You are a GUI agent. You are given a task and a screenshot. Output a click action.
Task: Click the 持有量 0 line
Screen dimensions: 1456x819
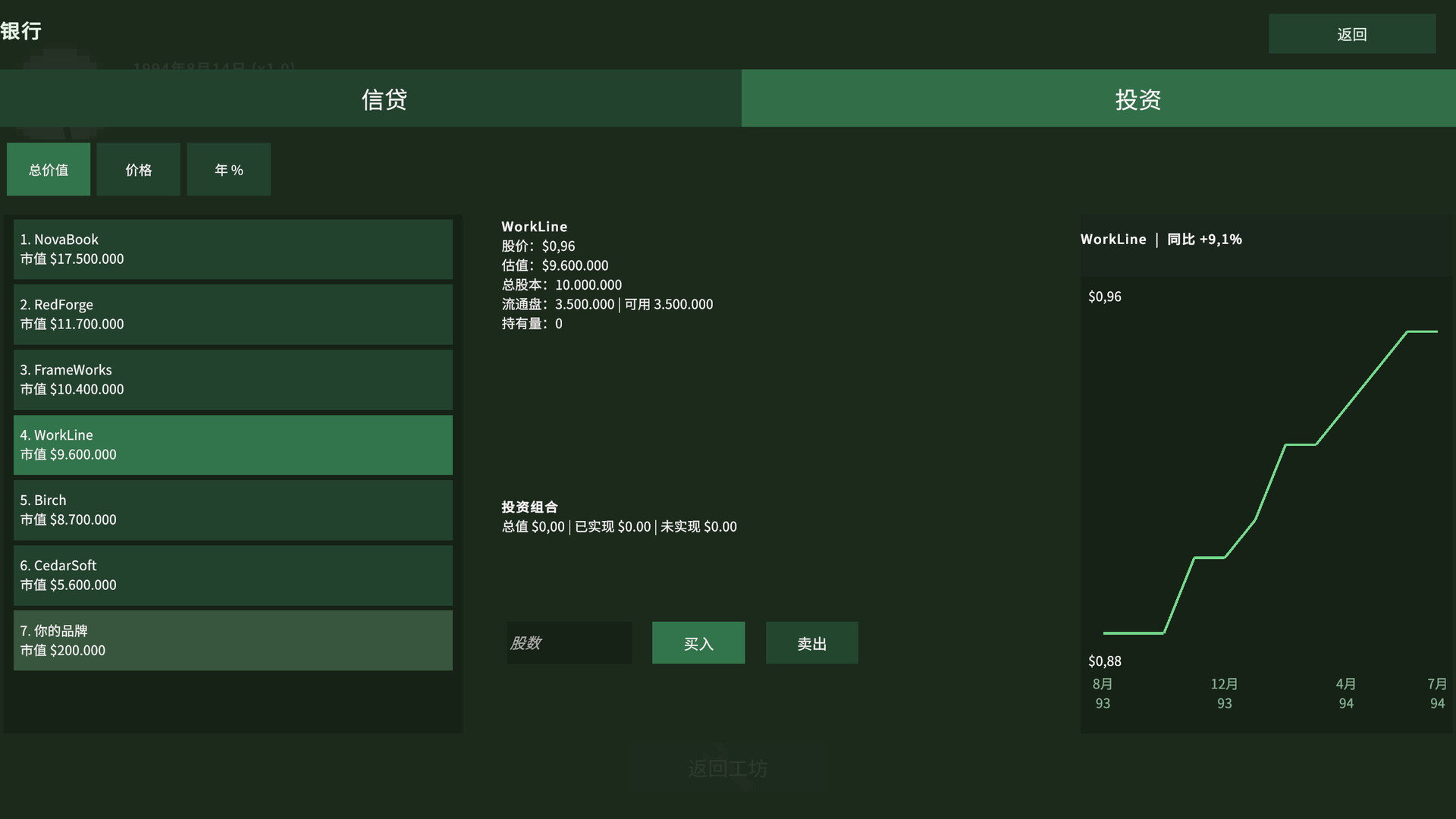coord(532,324)
